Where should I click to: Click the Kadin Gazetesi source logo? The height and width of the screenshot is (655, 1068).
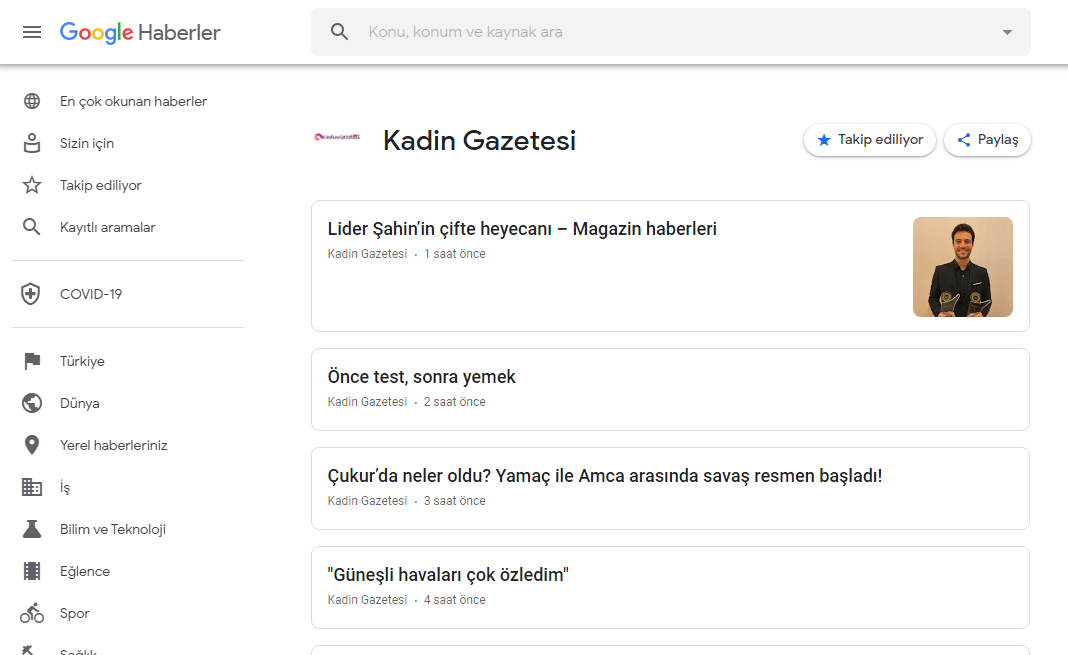pyautogui.click(x=337, y=137)
